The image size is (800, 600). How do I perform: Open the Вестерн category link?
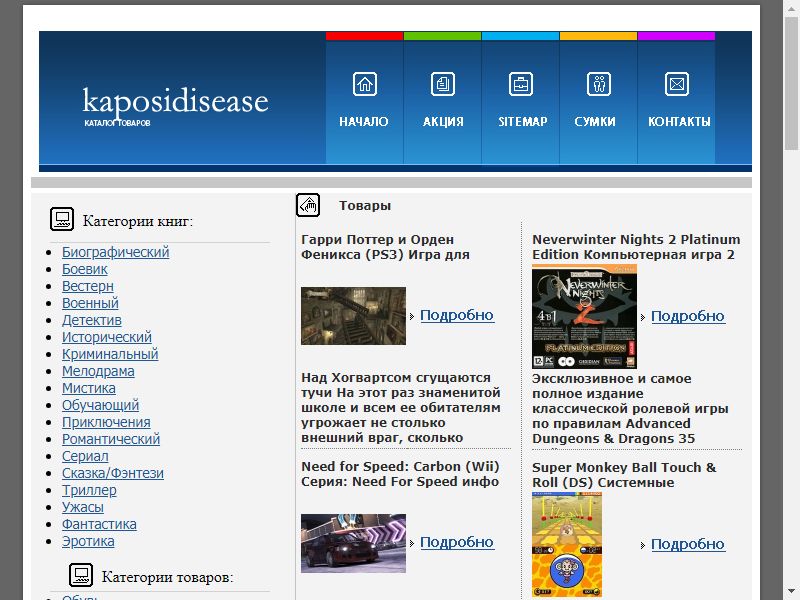[x=88, y=286]
